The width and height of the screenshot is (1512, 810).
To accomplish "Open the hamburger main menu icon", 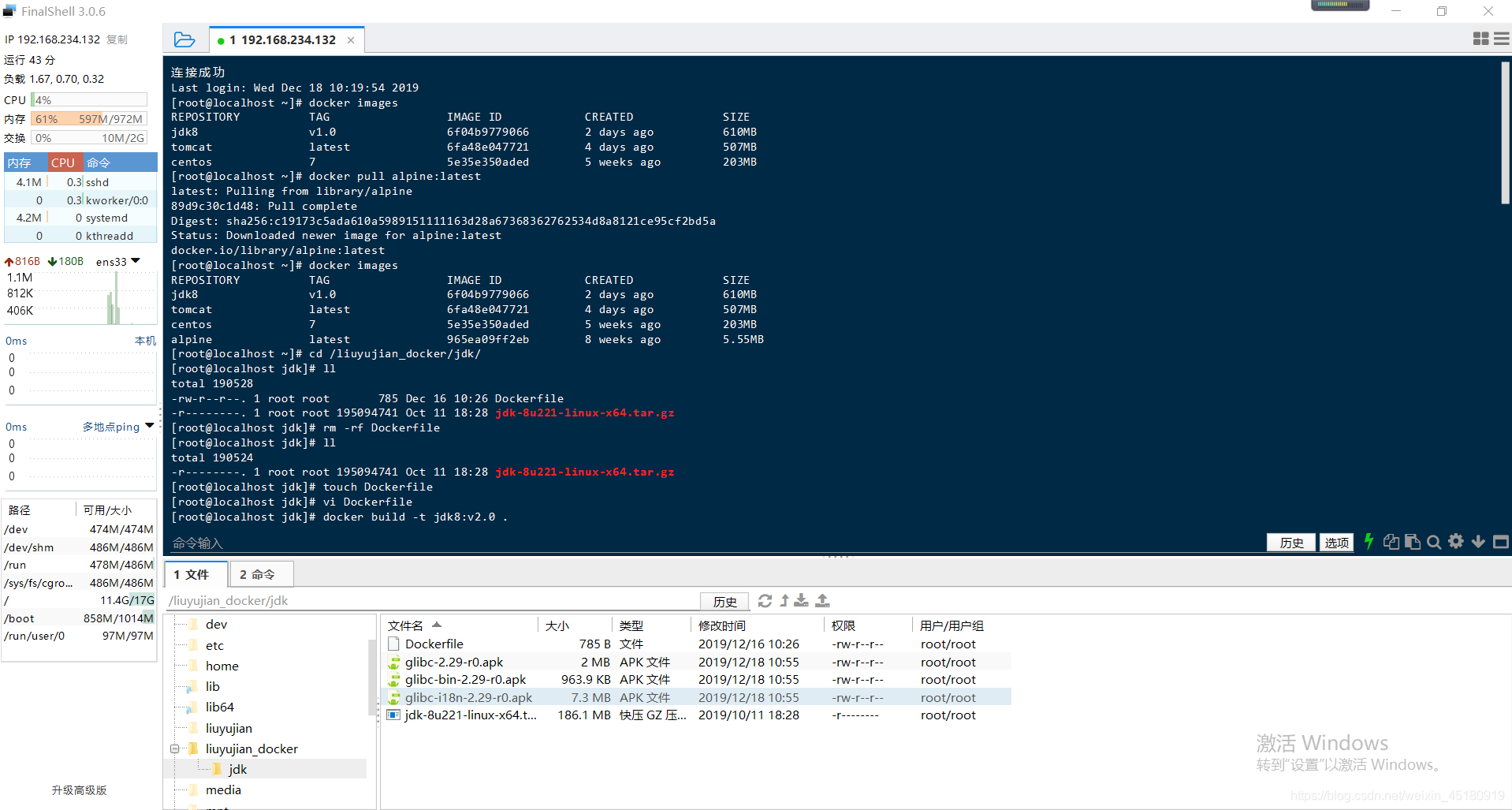I will point(1501,39).
